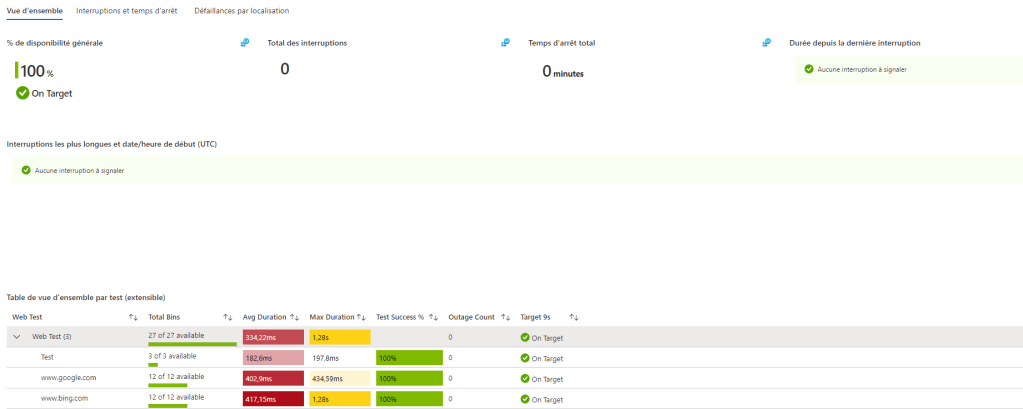Click the 417,15ms dark red duration cell
Image resolution: width=1023 pixels, height=409 pixels.
pos(272,399)
